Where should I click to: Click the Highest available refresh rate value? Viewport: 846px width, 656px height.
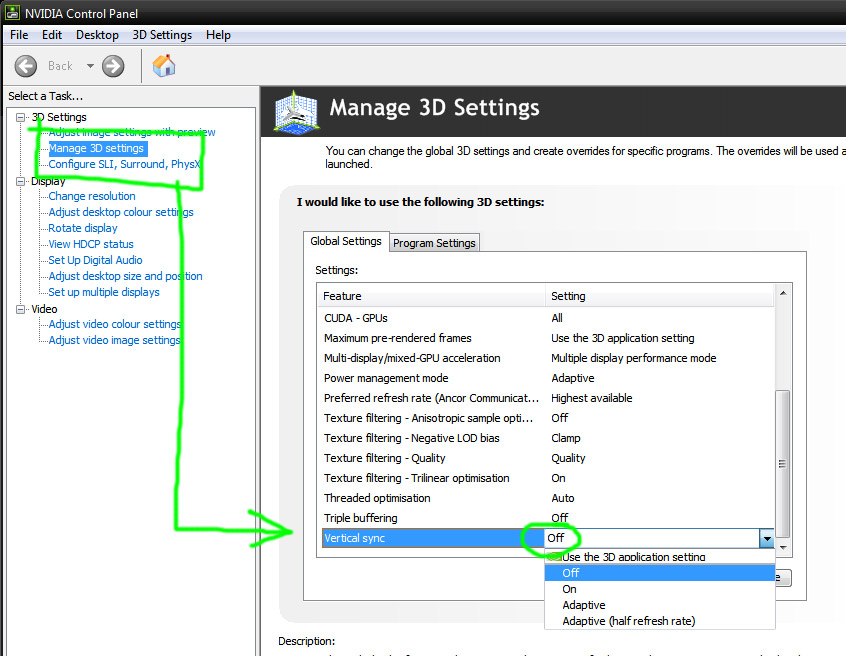[x=591, y=398]
